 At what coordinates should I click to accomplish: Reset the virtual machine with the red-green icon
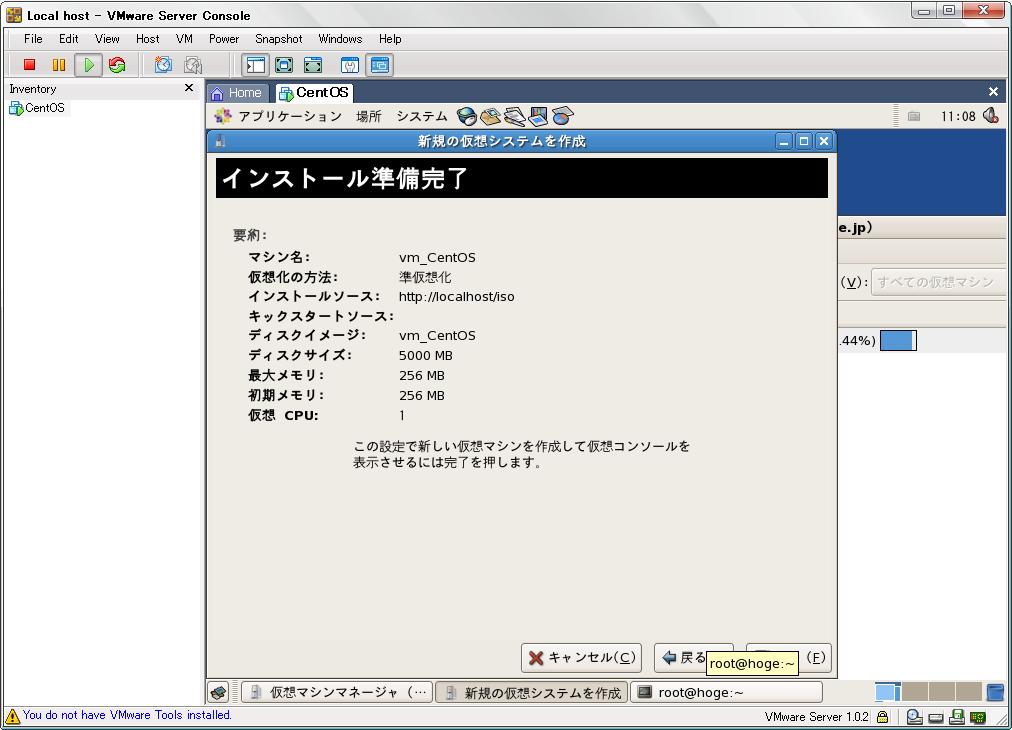click(x=117, y=65)
